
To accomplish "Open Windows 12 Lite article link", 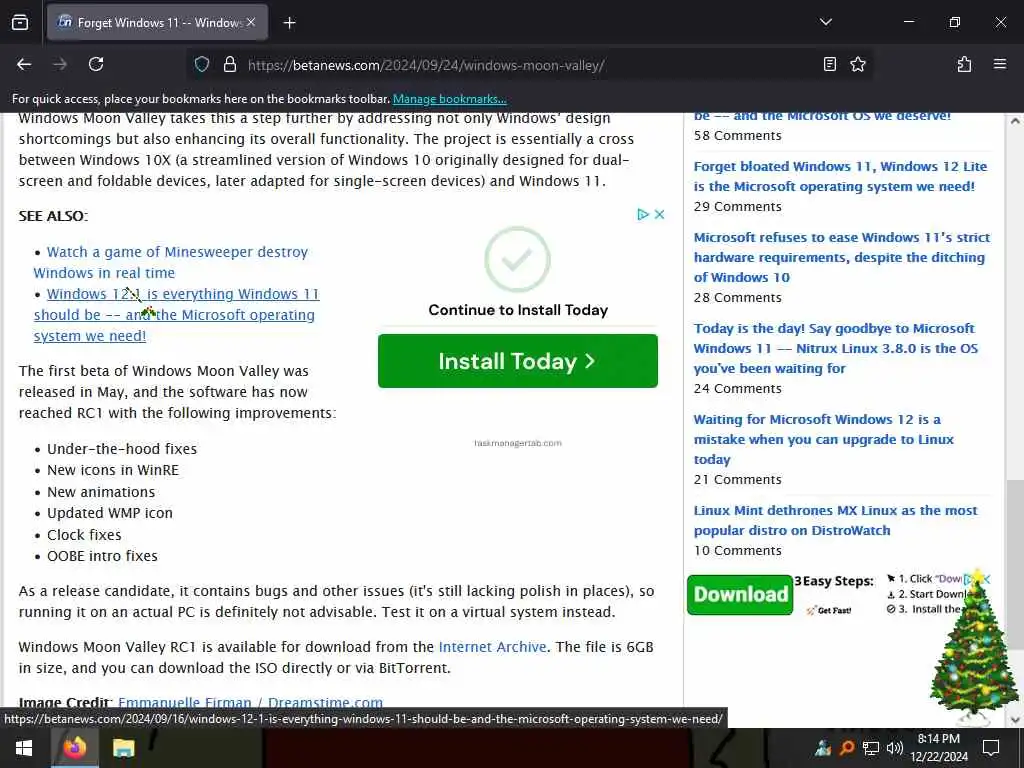I will point(840,176).
